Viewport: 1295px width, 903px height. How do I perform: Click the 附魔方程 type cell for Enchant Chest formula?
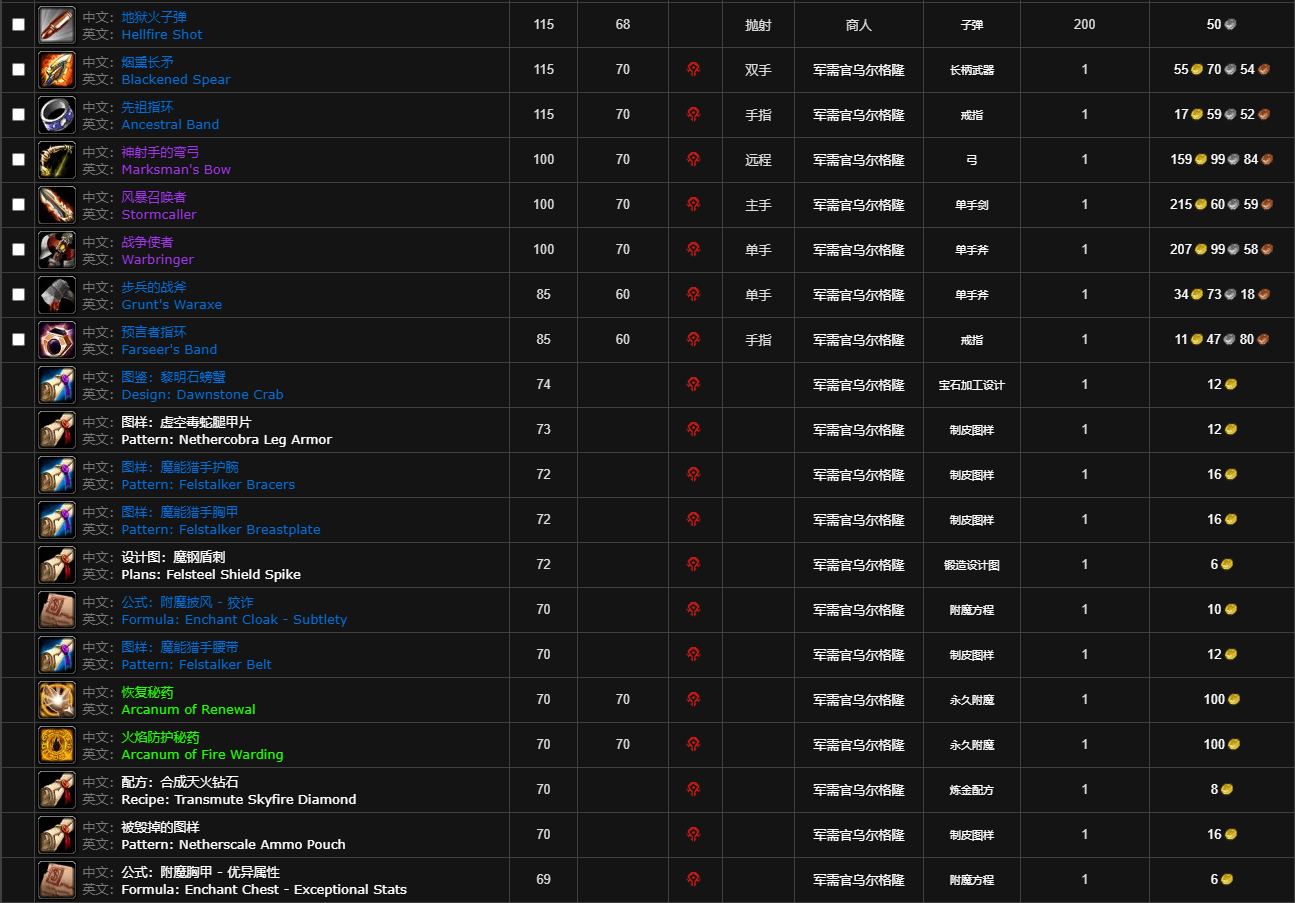[972, 880]
